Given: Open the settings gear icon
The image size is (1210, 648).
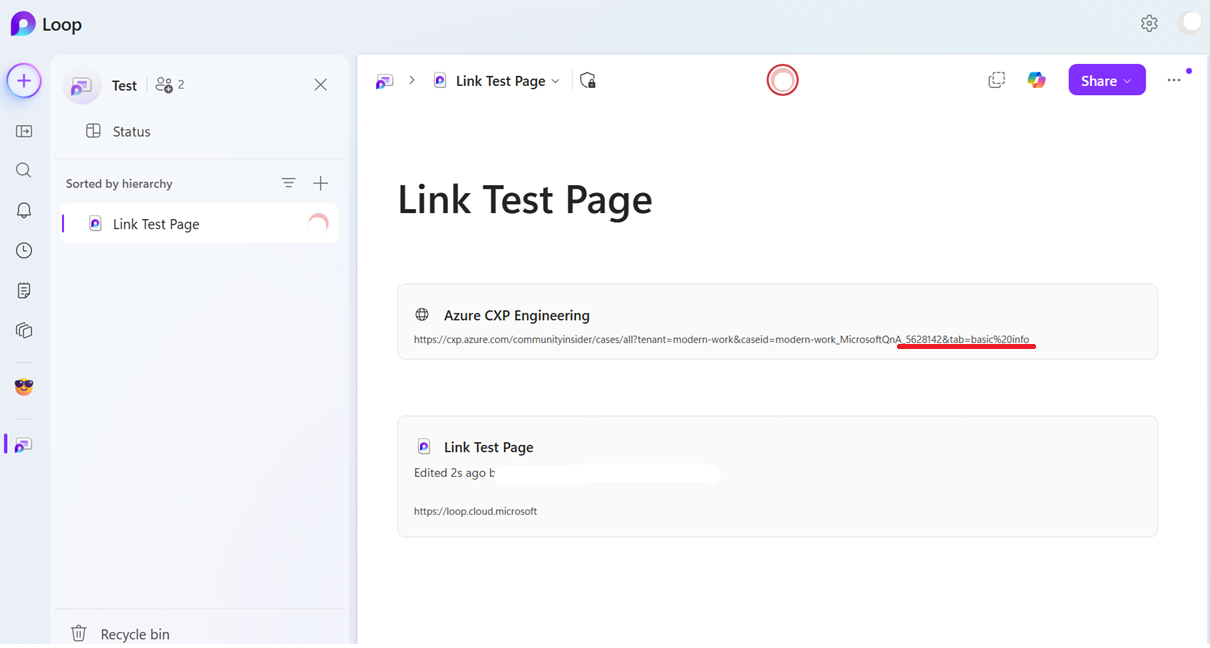Looking at the screenshot, I should [x=1149, y=23].
